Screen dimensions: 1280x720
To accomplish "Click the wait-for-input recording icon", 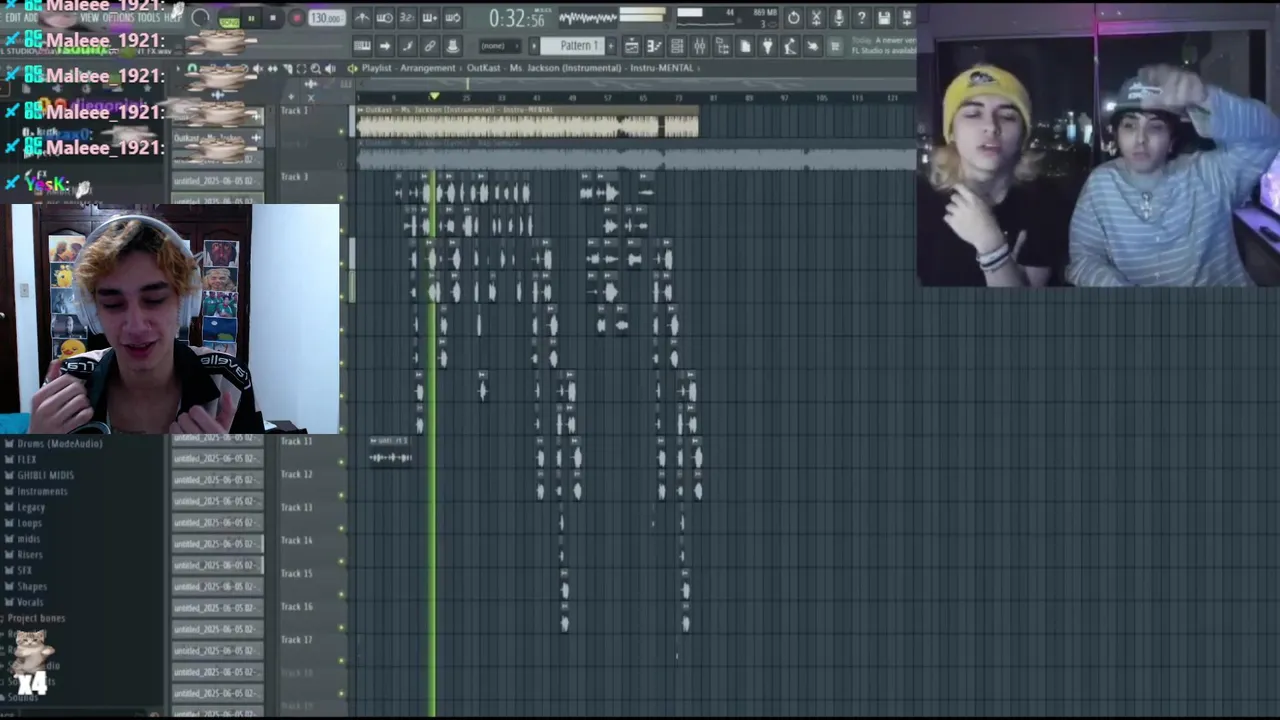I will [384, 18].
